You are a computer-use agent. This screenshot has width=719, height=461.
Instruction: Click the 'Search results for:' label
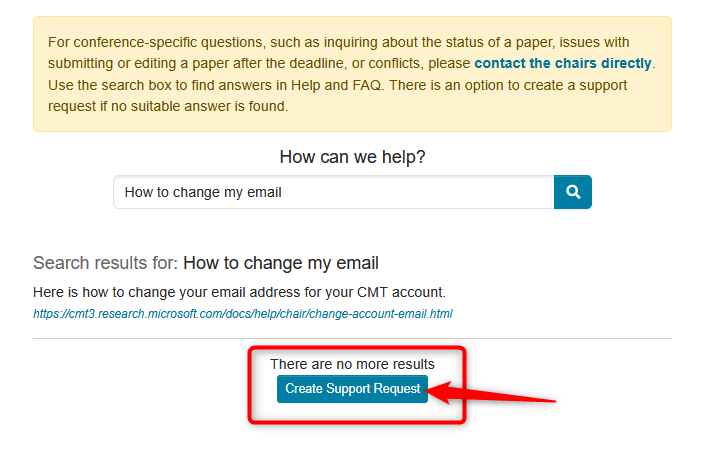click(105, 263)
